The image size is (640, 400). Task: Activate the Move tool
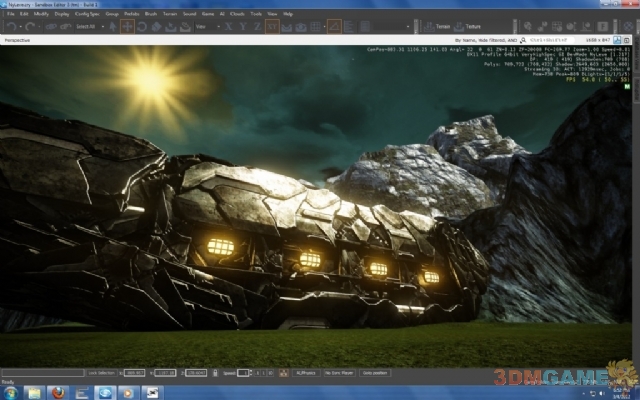(127, 27)
